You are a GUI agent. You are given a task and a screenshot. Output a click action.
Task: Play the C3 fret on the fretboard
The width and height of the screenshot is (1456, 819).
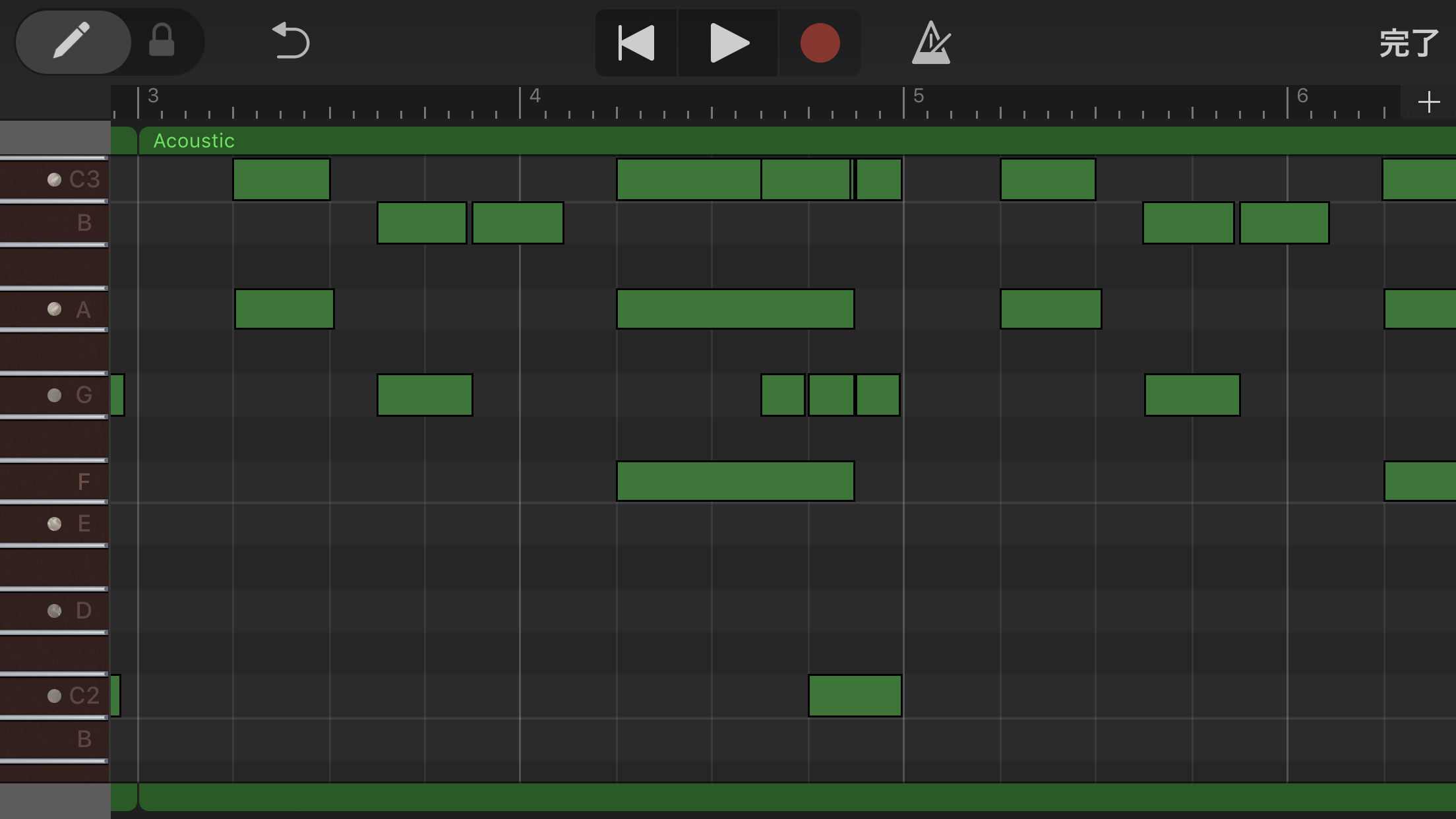55,179
